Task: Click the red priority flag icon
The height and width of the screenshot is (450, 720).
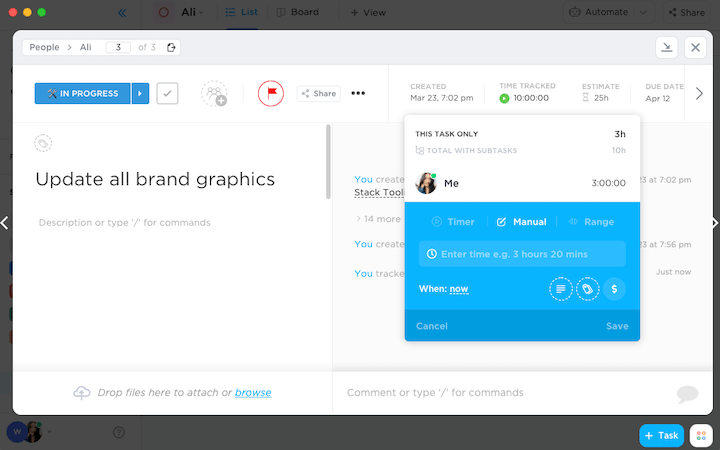Action: [x=271, y=93]
